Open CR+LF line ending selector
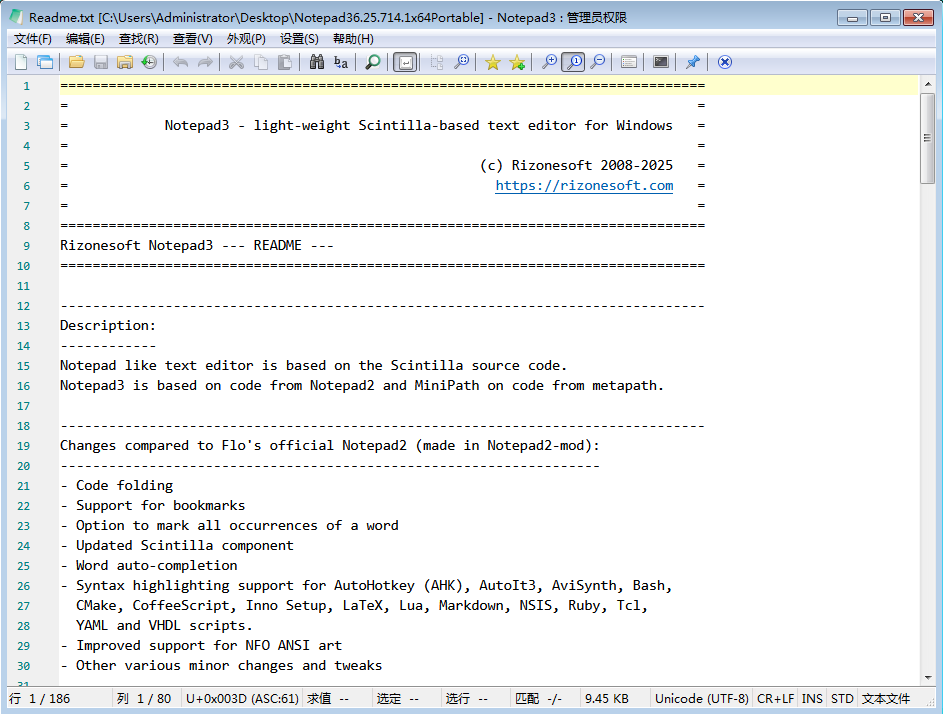 pyautogui.click(x=776, y=698)
